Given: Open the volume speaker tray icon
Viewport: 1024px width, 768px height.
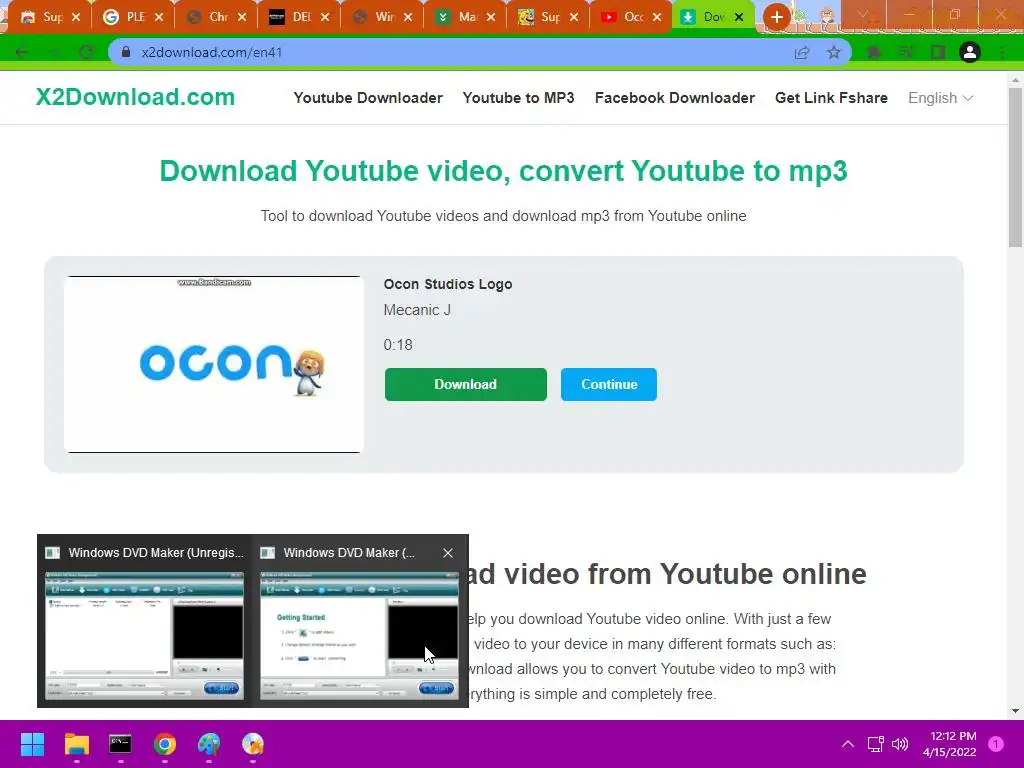Looking at the screenshot, I should click(900, 744).
